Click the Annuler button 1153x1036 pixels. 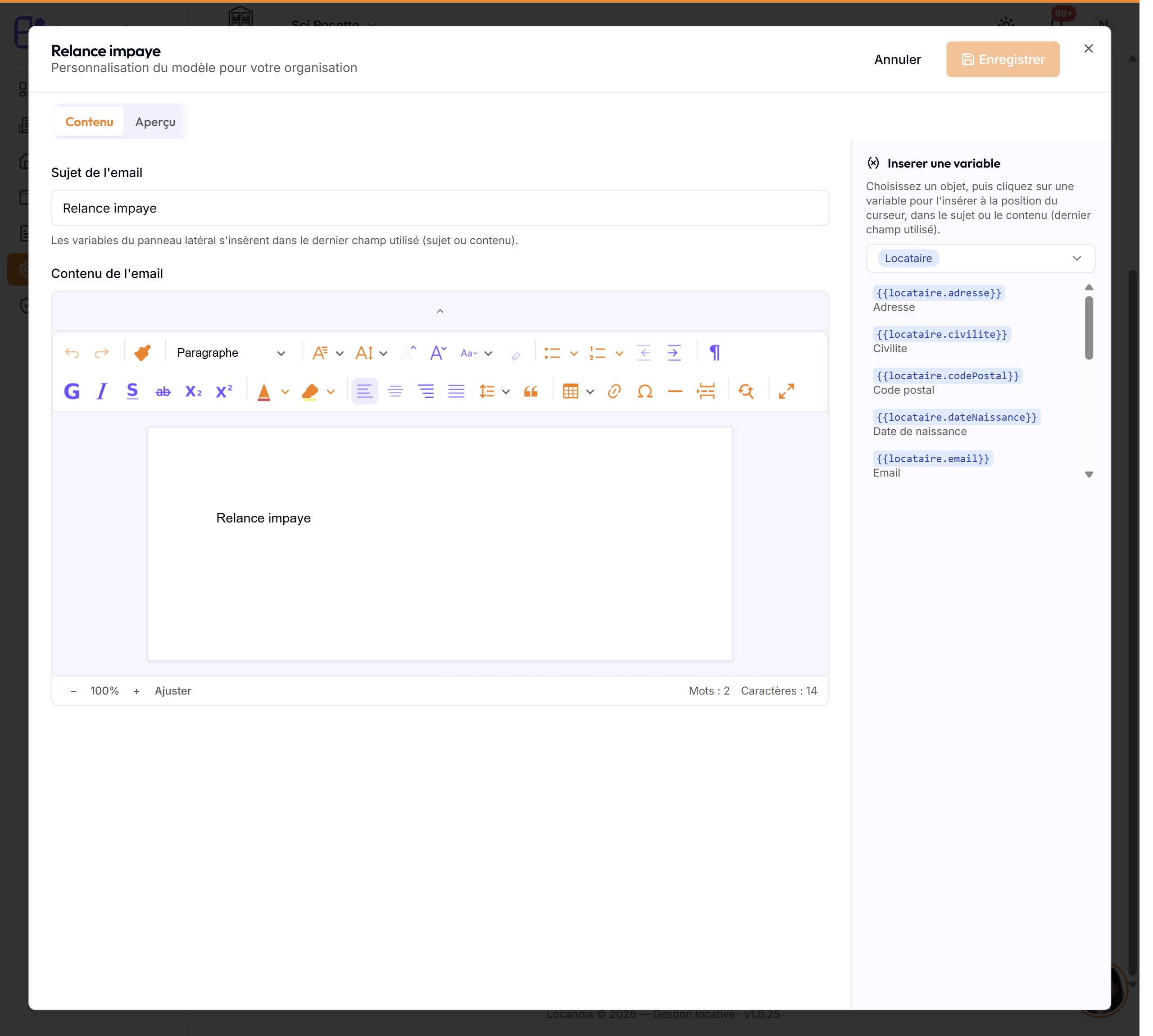coord(898,59)
